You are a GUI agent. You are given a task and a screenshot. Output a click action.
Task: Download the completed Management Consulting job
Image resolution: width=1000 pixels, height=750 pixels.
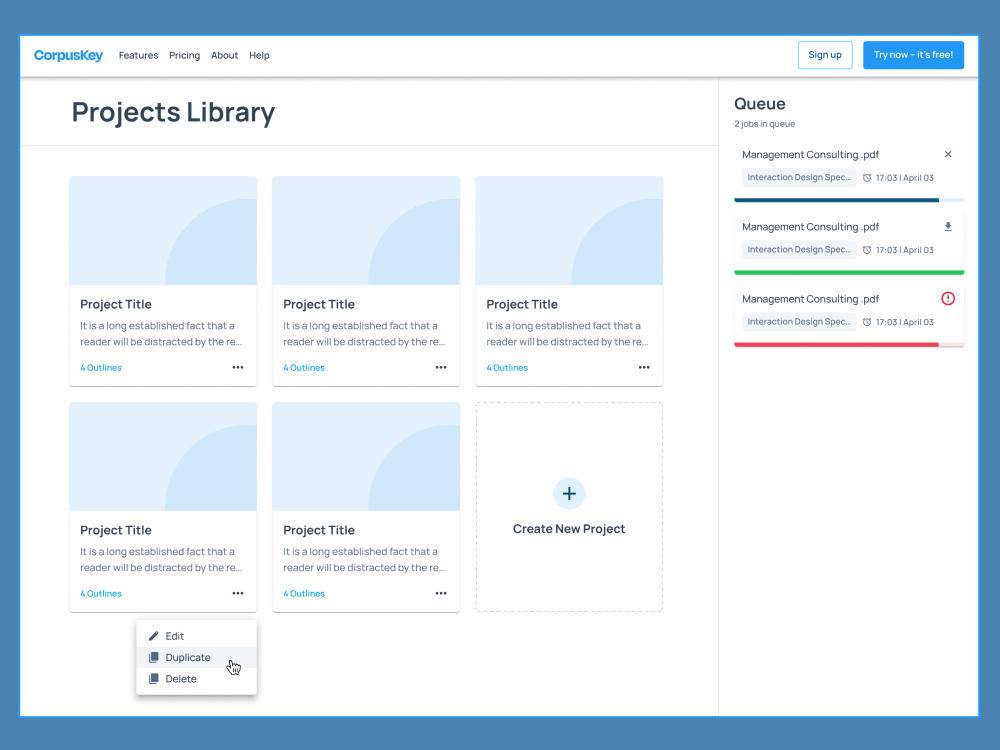pos(948,226)
